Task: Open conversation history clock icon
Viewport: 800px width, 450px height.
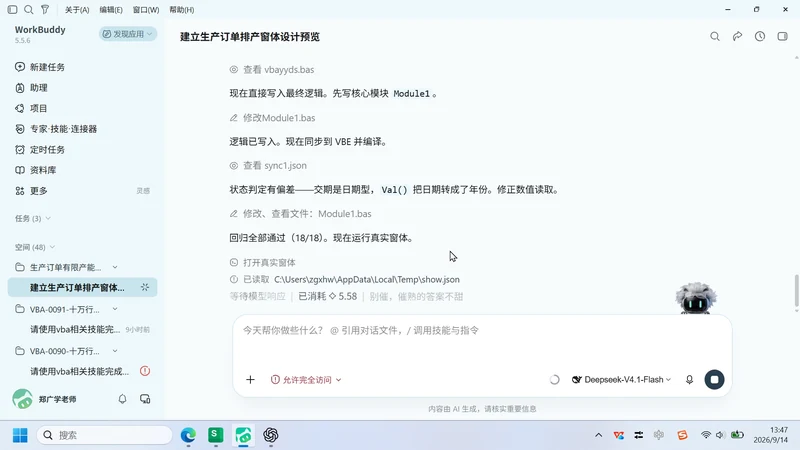Action: pyautogui.click(x=760, y=36)
